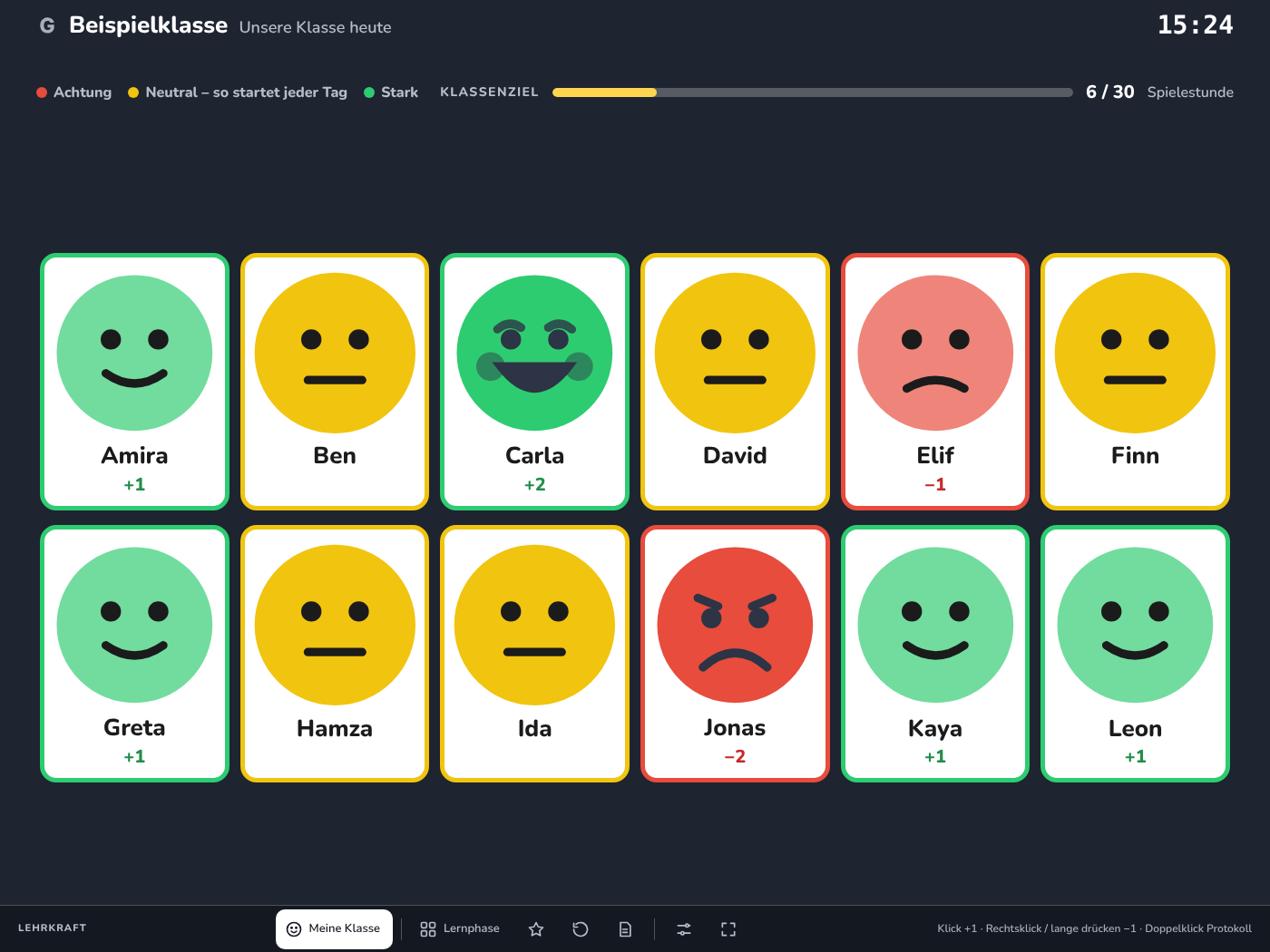Viewport: 1270px width, 952px height.
Task: Click the clock showing 15:24
Action: (x=1196, y=25)
